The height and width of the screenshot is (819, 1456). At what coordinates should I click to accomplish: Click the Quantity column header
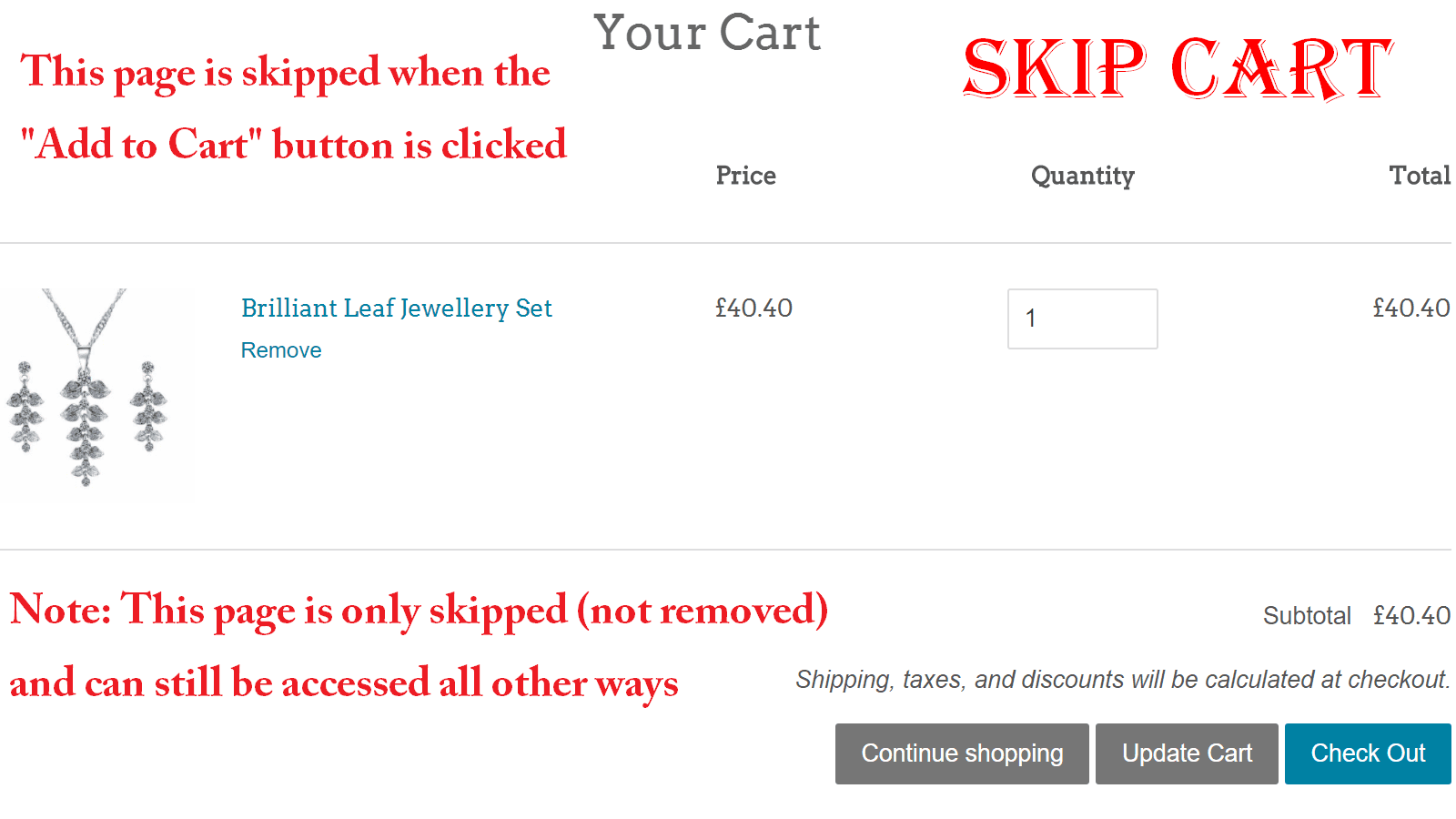1082,177
